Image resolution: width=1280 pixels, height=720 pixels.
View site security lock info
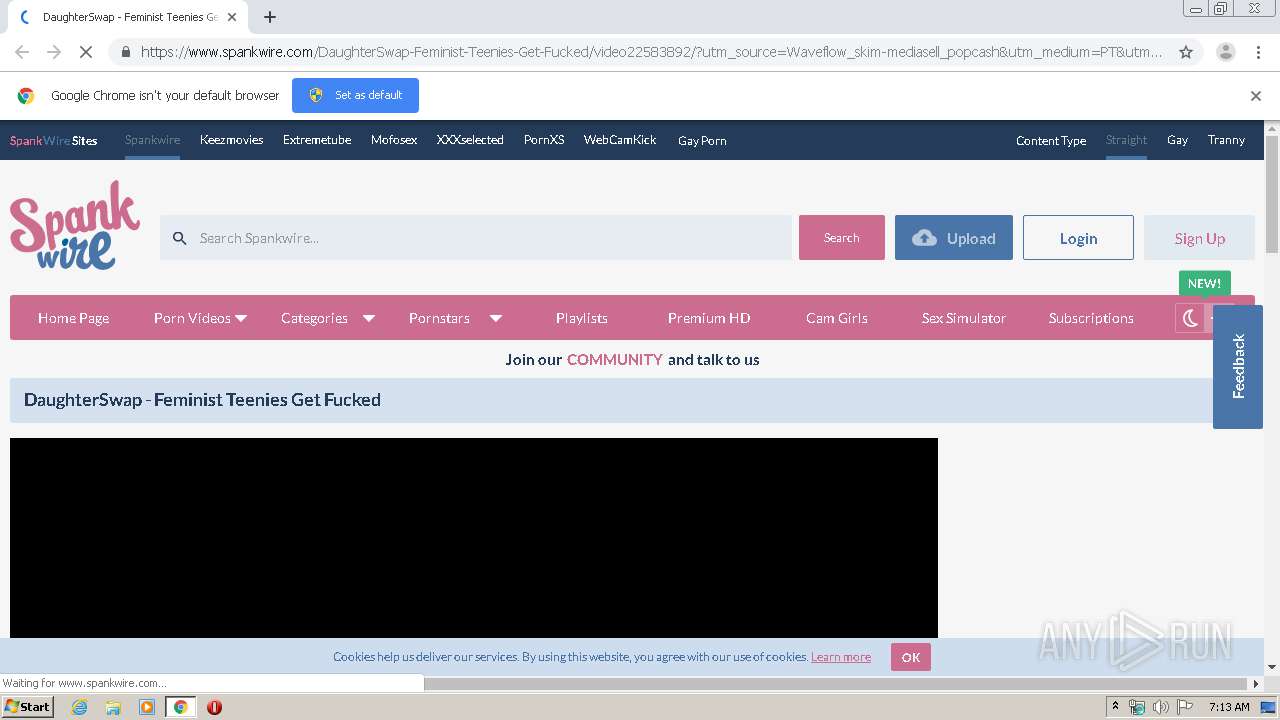[124, 52]
